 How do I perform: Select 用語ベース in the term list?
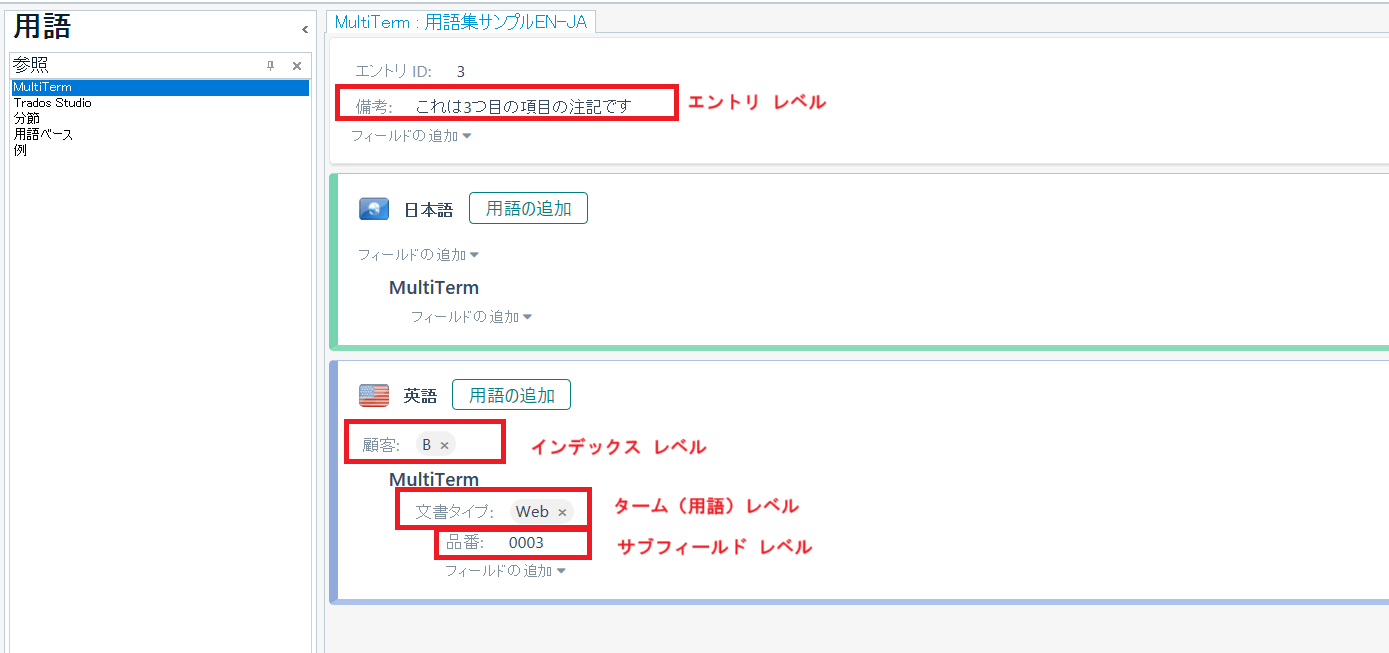coord(43,134)
